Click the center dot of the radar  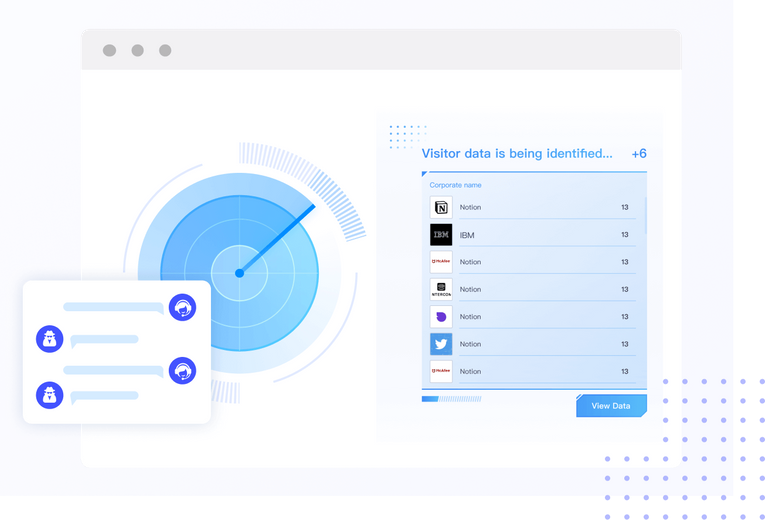point(239,273)
